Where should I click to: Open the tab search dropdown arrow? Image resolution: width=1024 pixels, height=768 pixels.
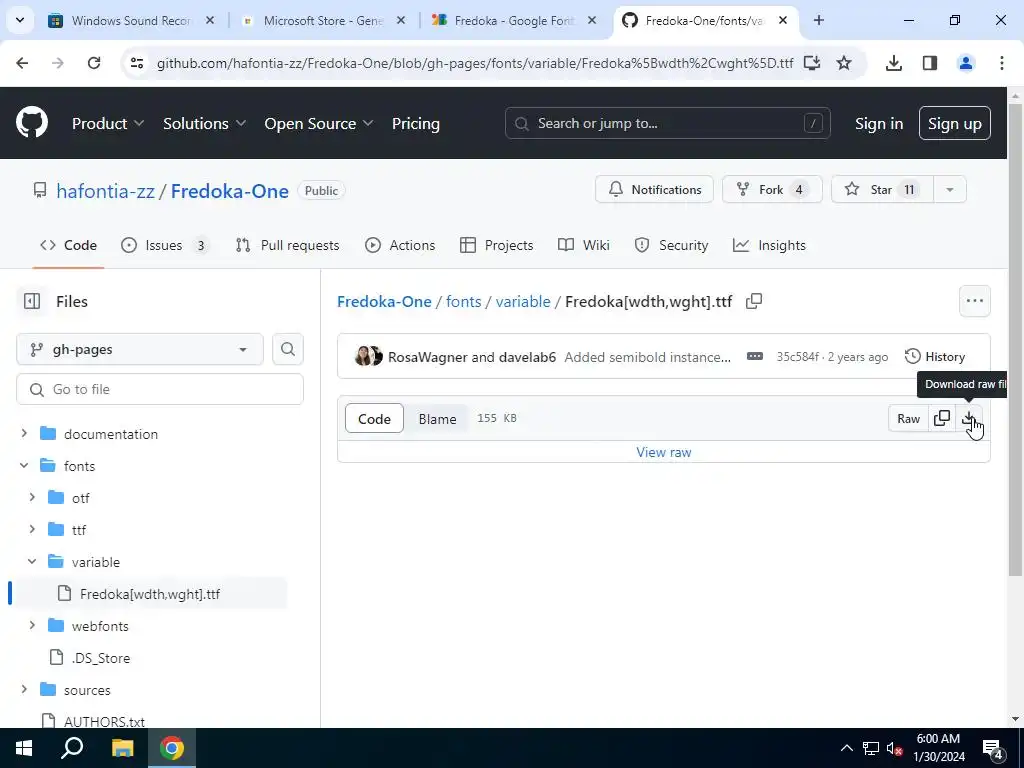coord(20,20)
